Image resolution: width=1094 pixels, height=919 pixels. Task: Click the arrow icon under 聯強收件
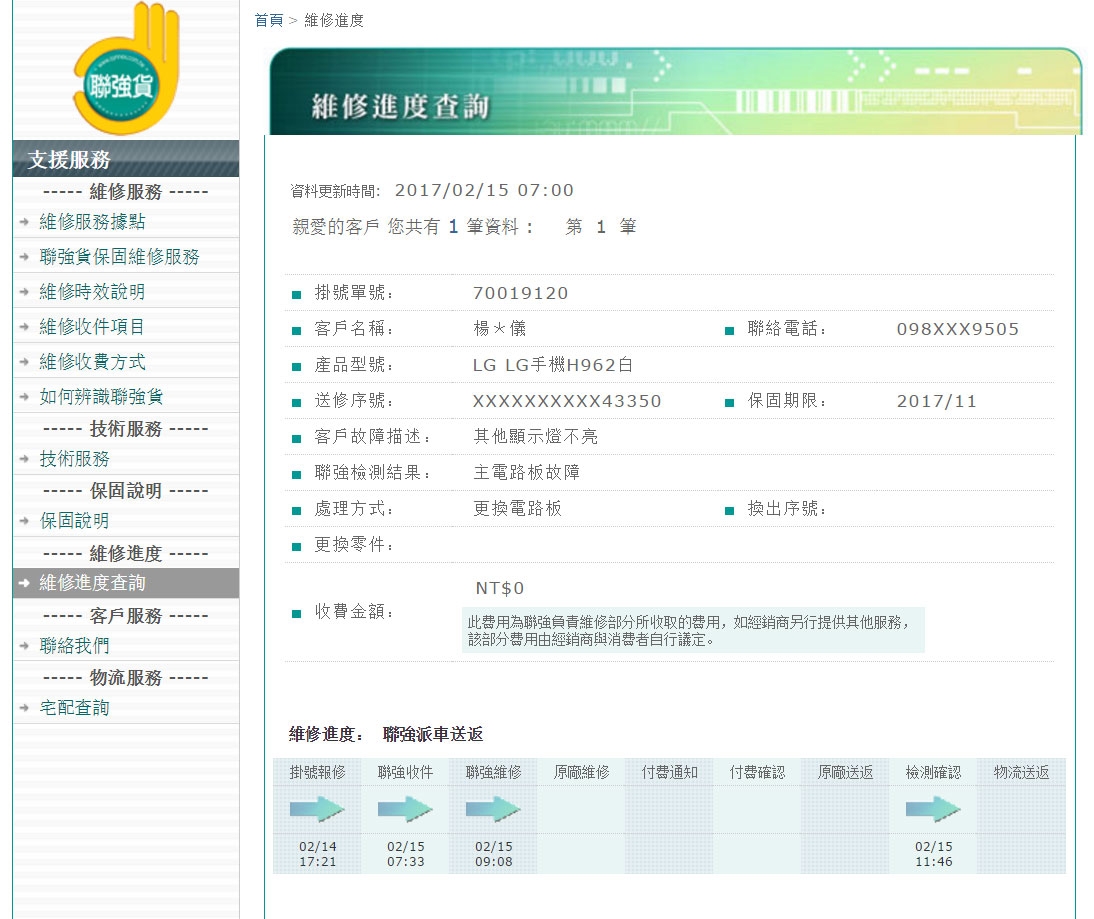pyautogui.click(x=405, y=809)
